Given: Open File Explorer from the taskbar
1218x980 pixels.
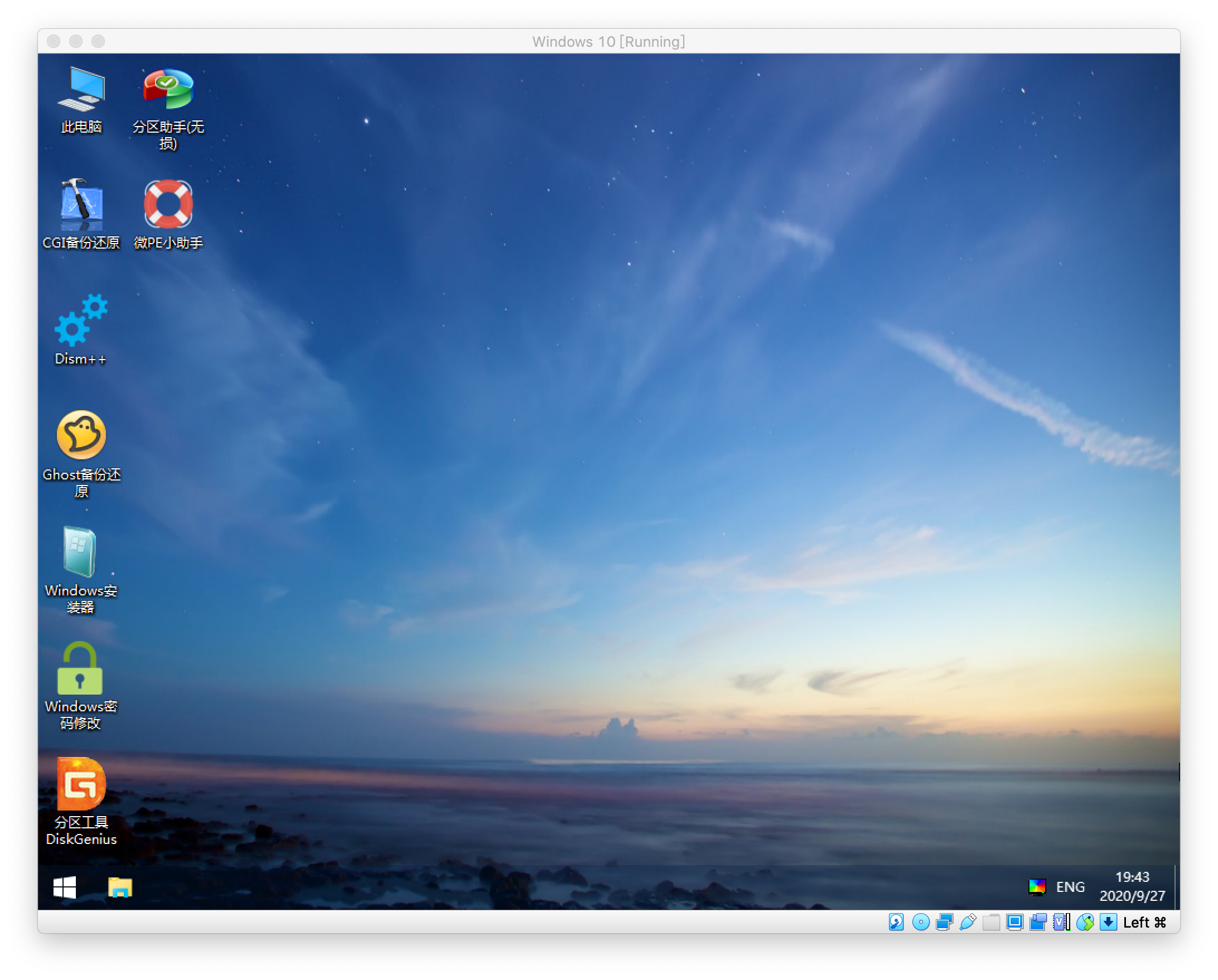Looking at the screenshot, I should (120, 887).
